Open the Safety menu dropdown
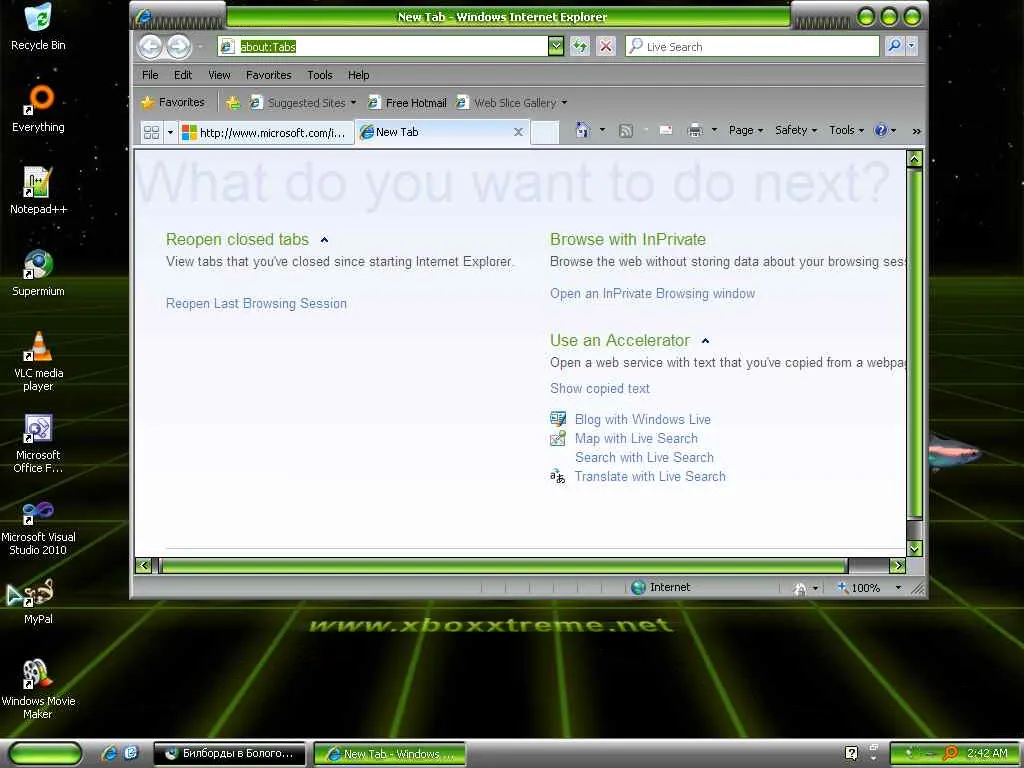Viewport: 1024px width, 768px height. pos(795,130)
